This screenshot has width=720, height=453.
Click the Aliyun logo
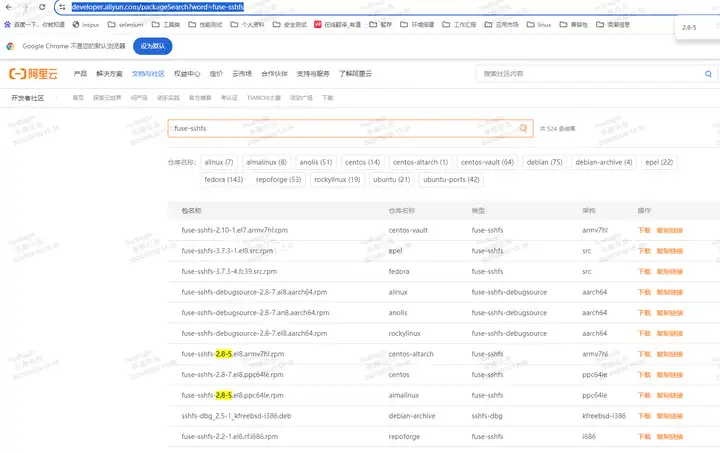click(x=34, y=73)
